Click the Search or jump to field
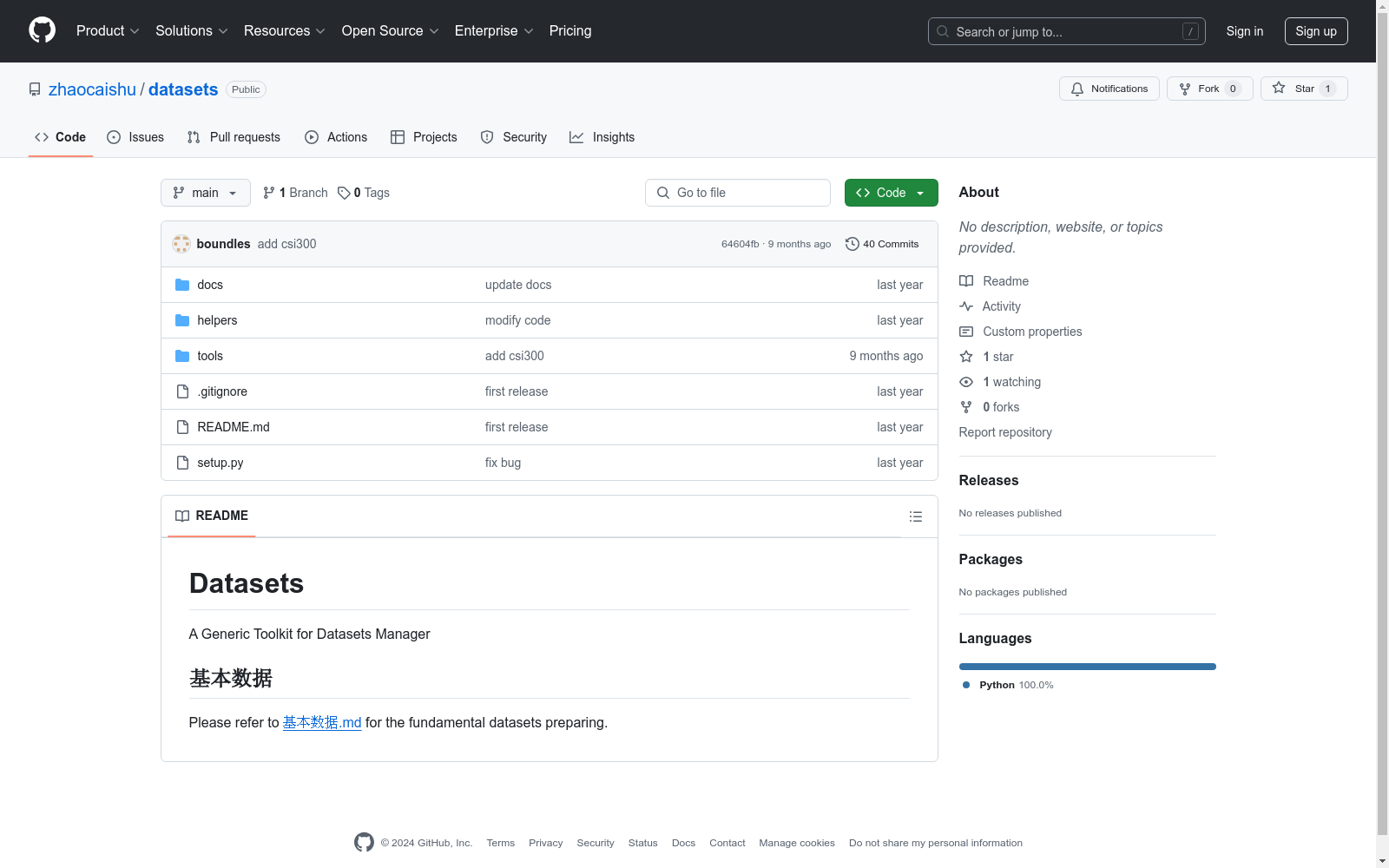The image size is (1389, 868). click(x=1067, y=31)
